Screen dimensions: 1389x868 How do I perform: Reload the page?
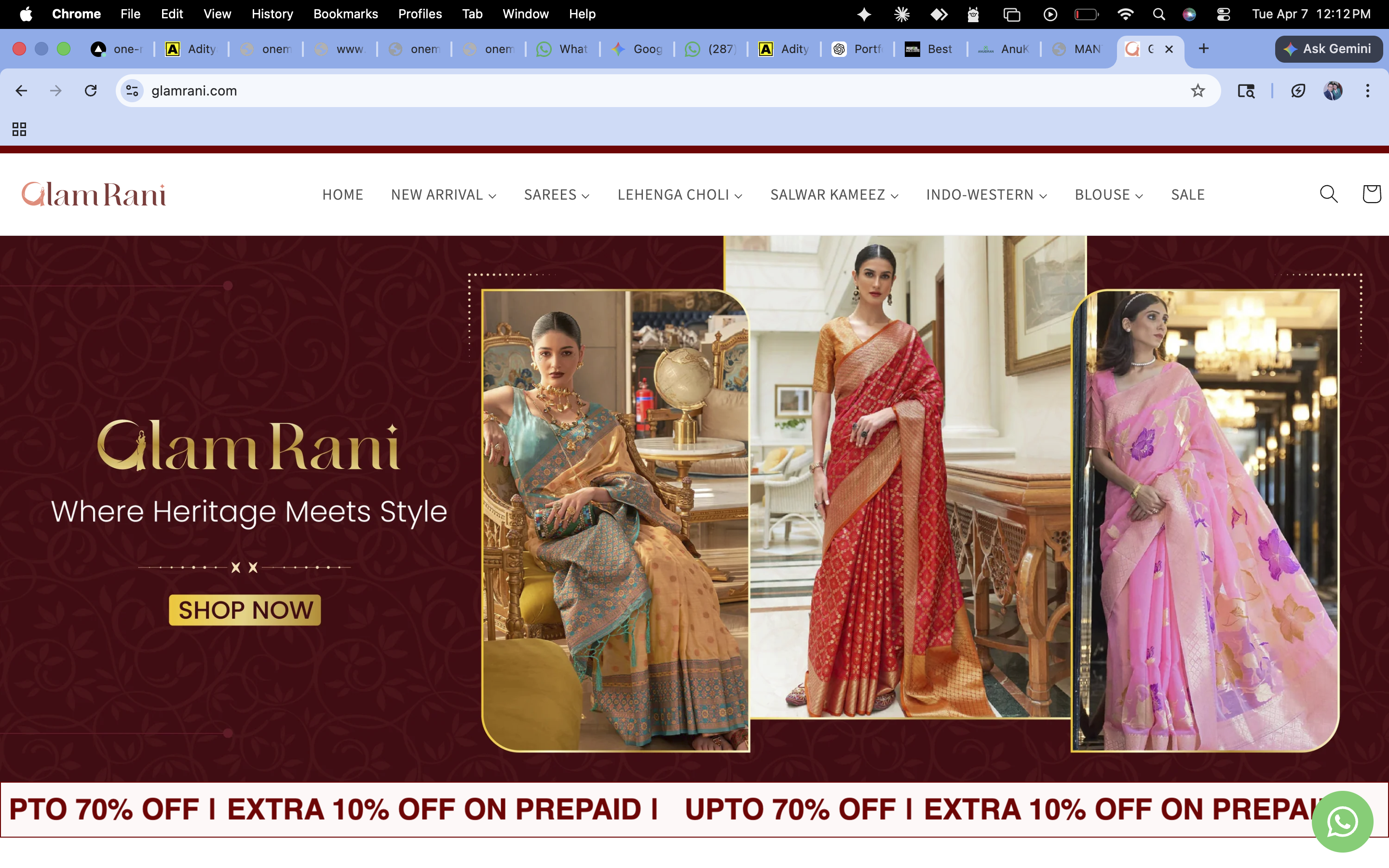[91, 91]
